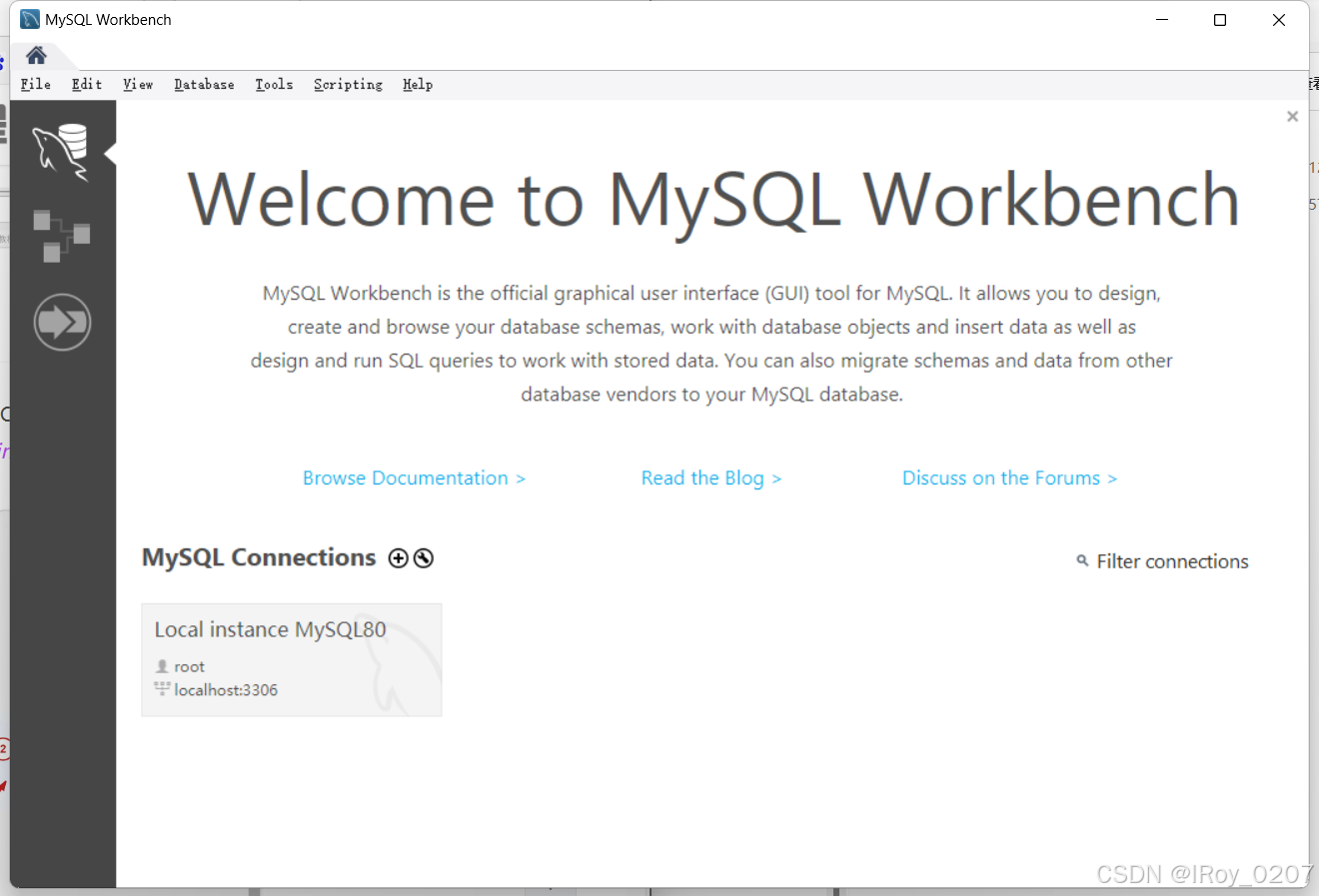Image resolution: width=1319 pixels, height=896 pixels.
Task: Add a new MySQL connection
Action: [x=398, y=558]
